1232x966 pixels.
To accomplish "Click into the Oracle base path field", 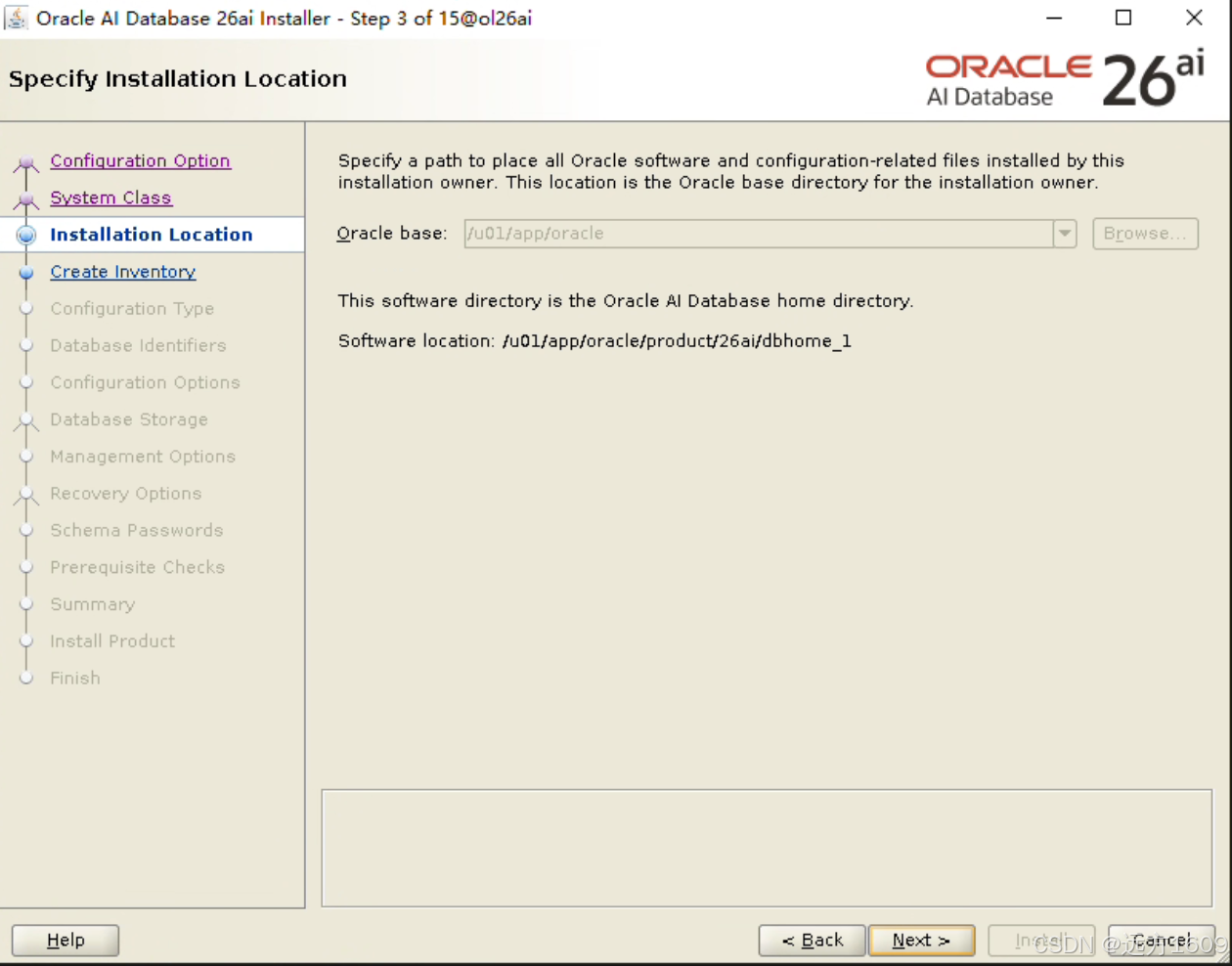I will tap(759, 234).
